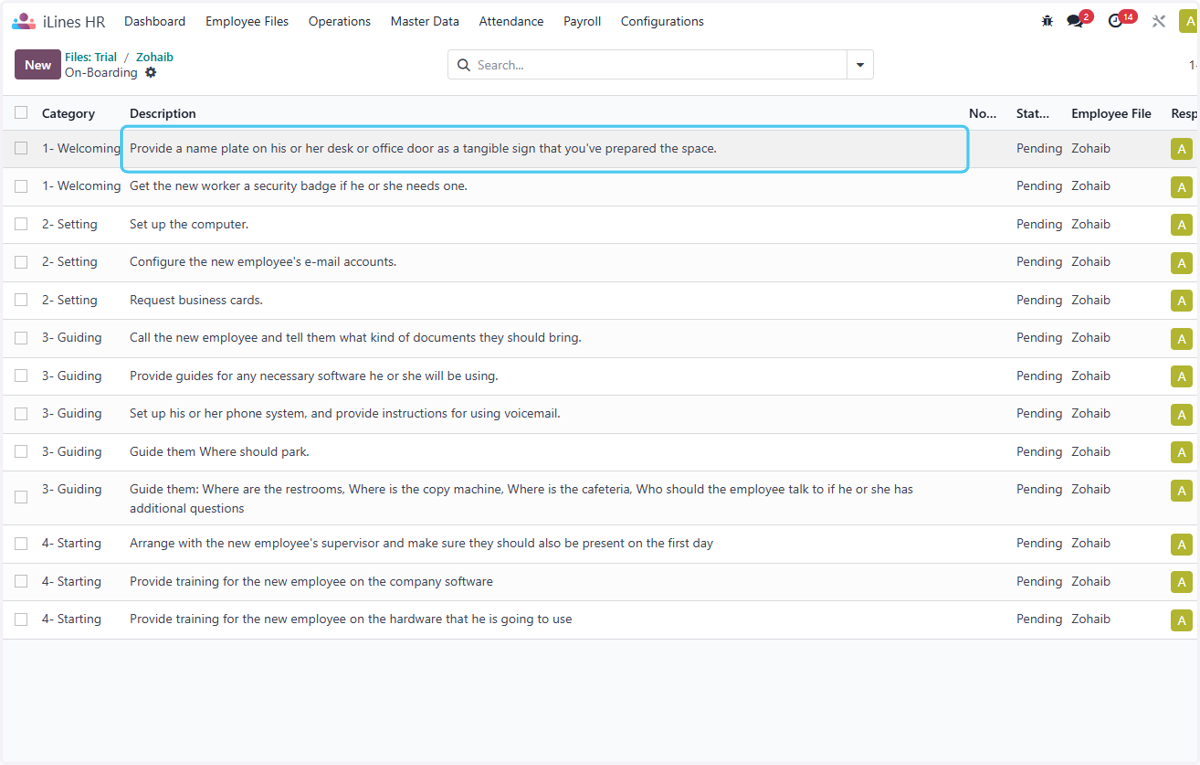Open the iLines HR app home icon
Image resolution: width=1200 pixels, height=765 pixels.
[x=24, y=21]
